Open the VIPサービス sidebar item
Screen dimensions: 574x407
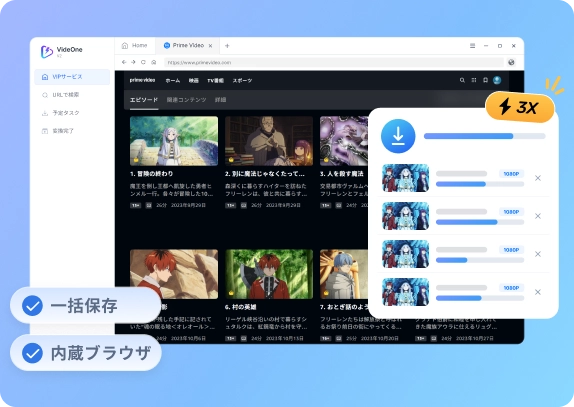tap(72, 77)
